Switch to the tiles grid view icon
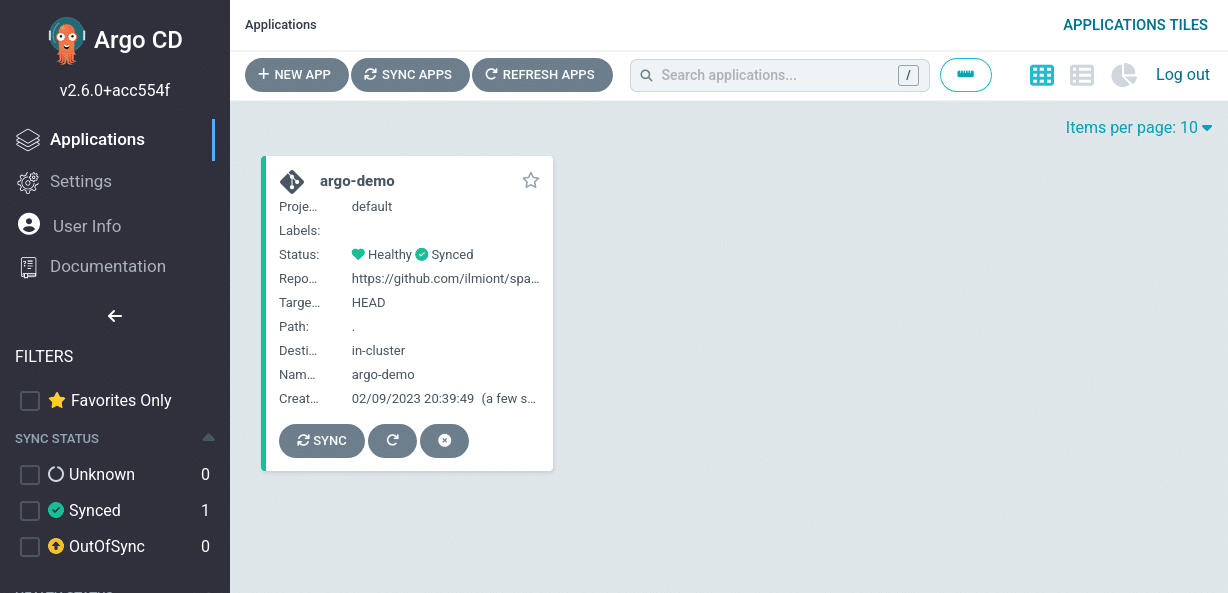The image size is (1228, 593). tap(1042, 75)
